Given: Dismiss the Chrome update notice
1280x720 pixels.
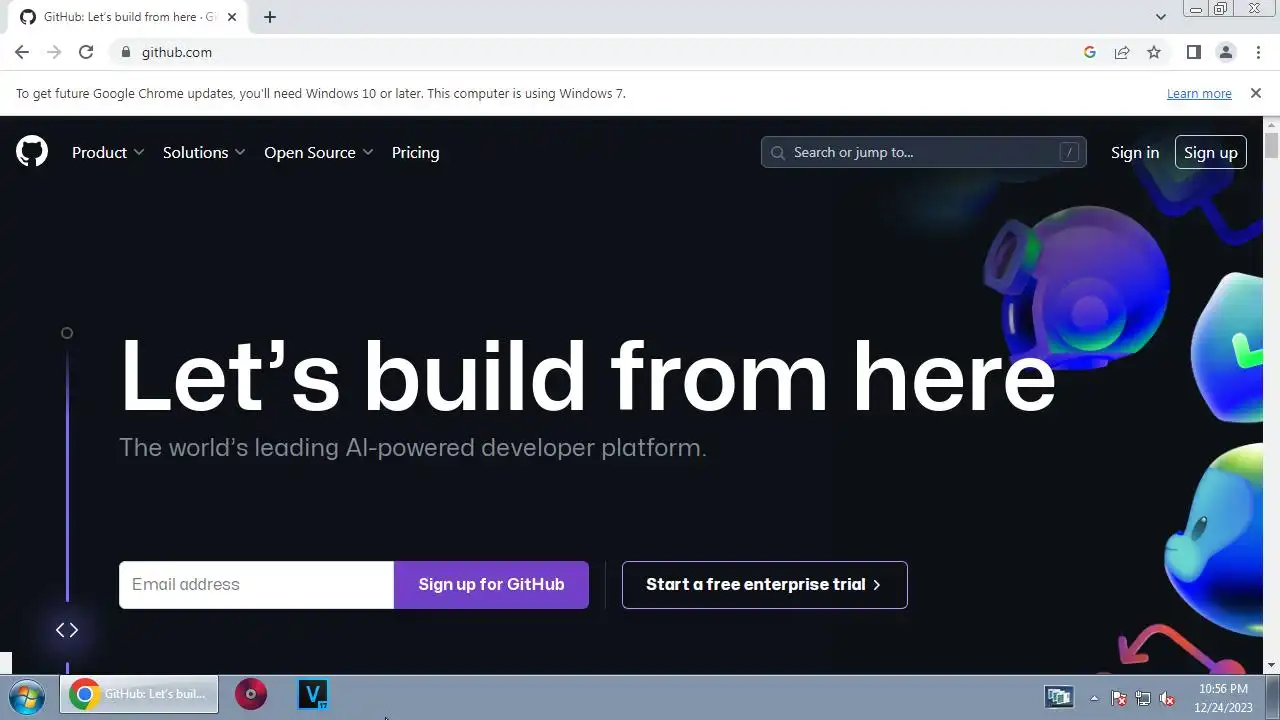Looking at the screenshot, I should tap(1256, 93).
